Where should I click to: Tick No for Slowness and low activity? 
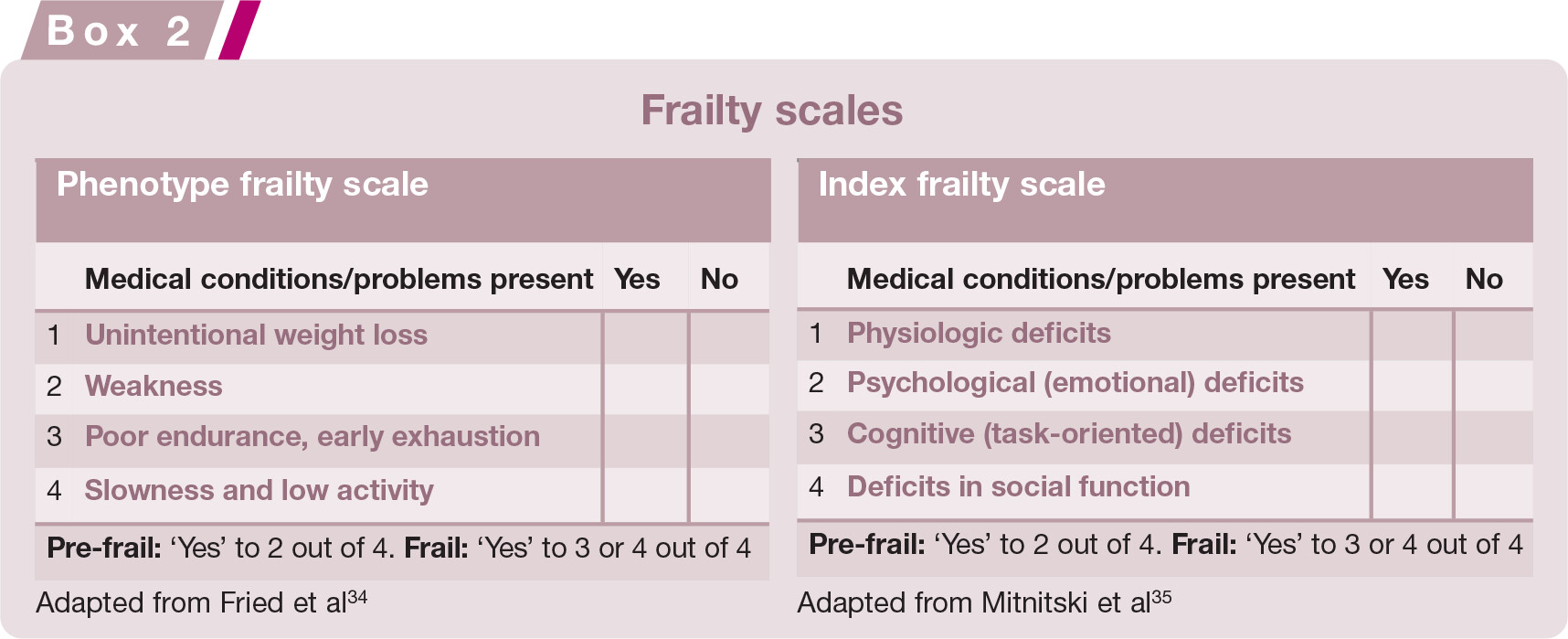tap(729, 495)
